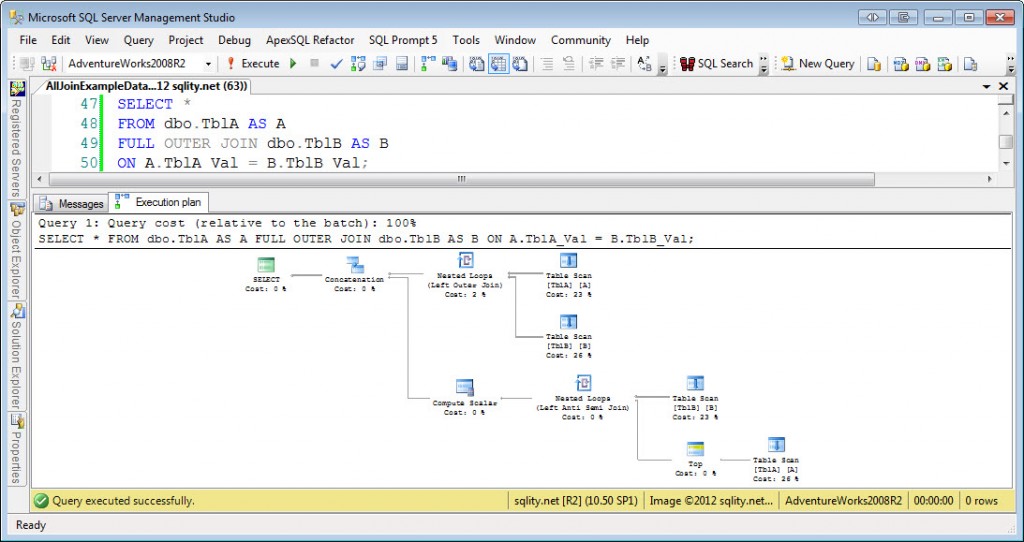This screenshot has width=1024, height=542.
Task: Select the Concatenation operator icon
Action: pyautogui.click(x=354, y=265)
